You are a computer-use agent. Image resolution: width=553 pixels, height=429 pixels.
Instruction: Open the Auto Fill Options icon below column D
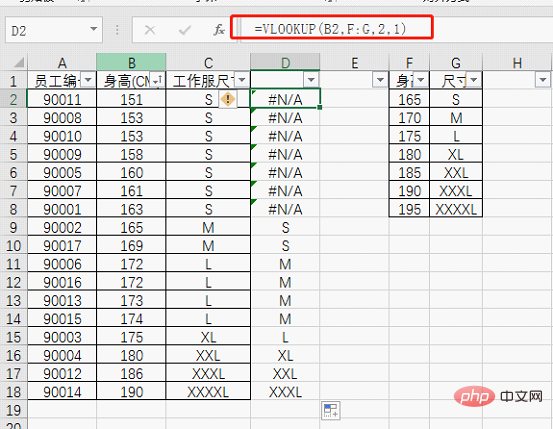tap(330, 410)
